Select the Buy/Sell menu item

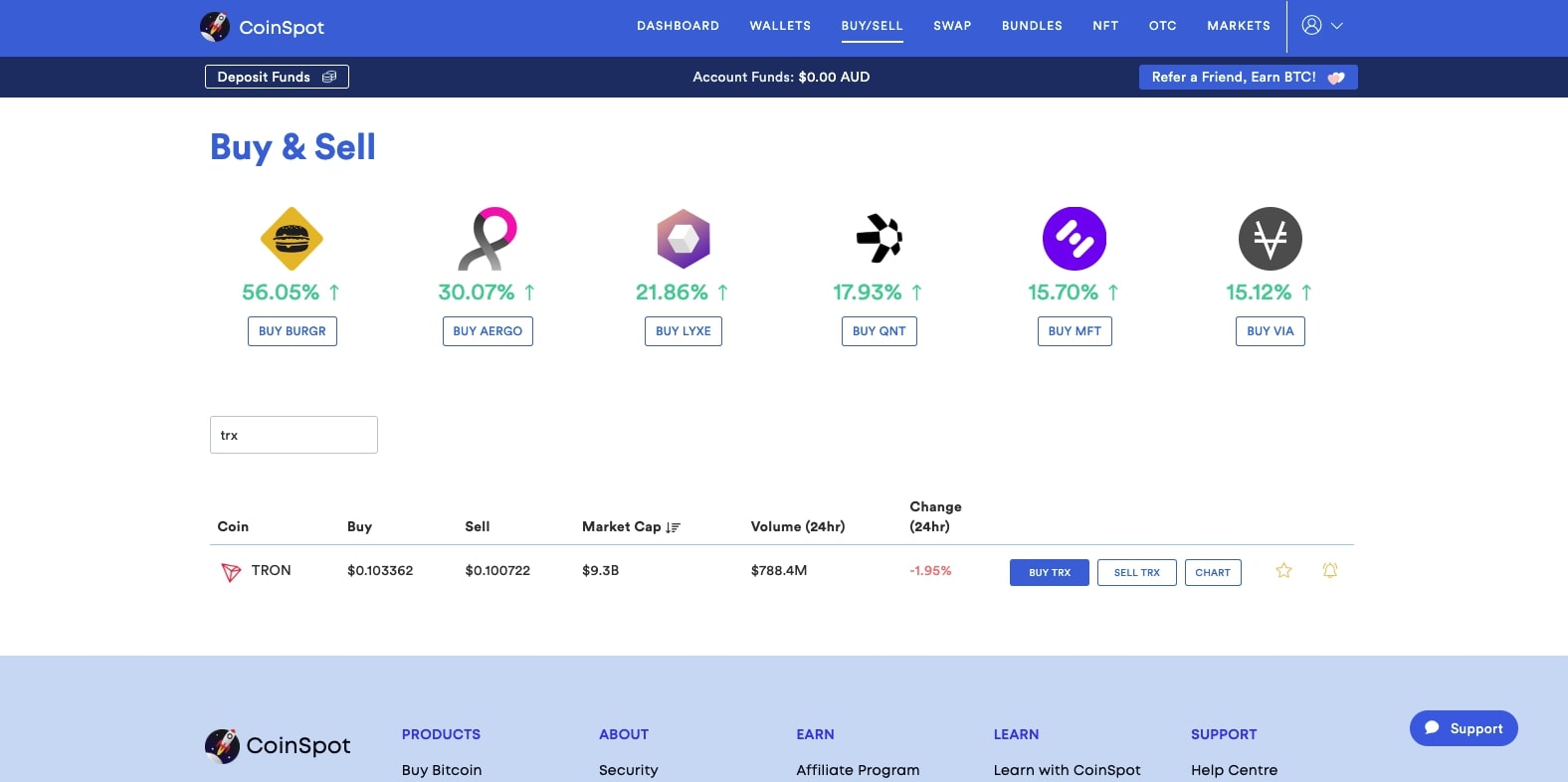pos(872,26)
